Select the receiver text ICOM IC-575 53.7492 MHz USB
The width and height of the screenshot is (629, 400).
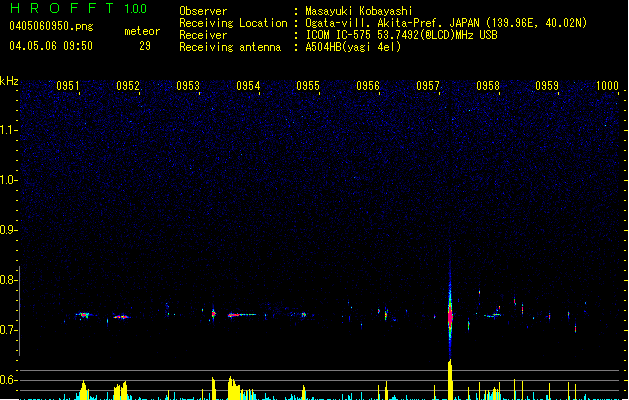[x=402, y=35]
